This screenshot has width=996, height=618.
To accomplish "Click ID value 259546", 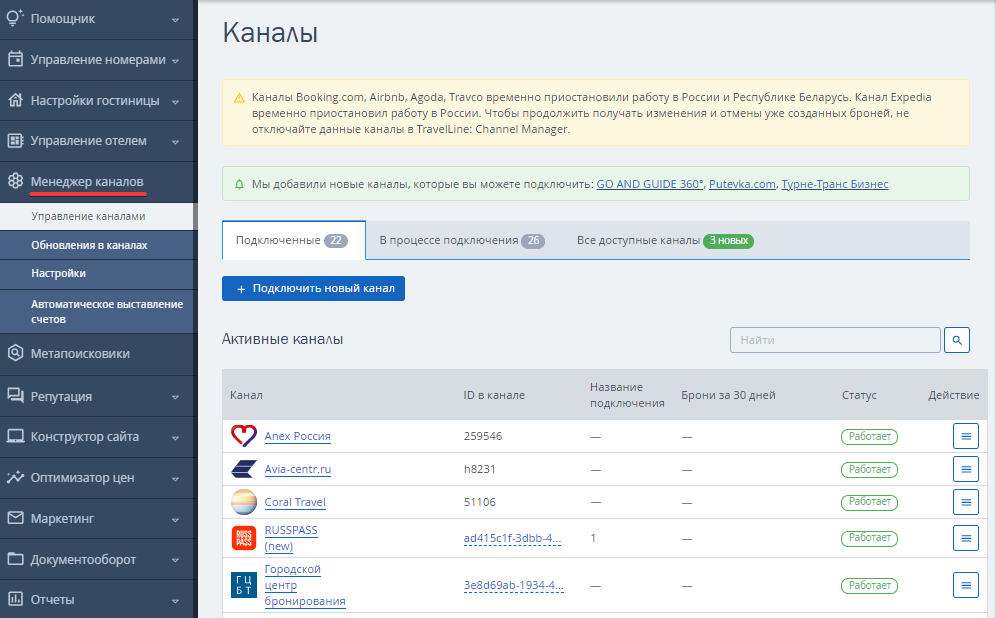I will coord(483,436).
